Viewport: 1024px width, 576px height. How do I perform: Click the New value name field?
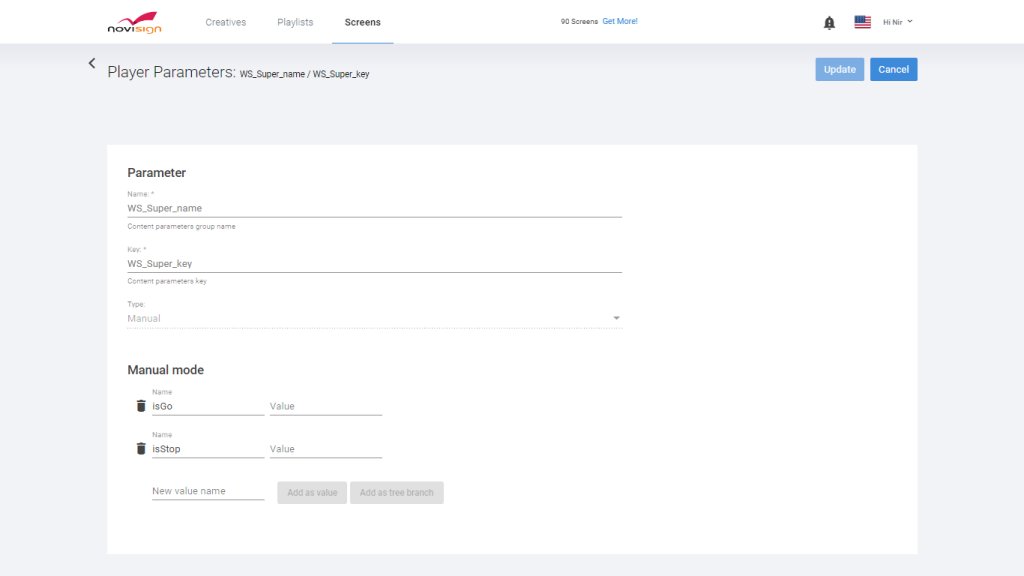coord(207,491)
